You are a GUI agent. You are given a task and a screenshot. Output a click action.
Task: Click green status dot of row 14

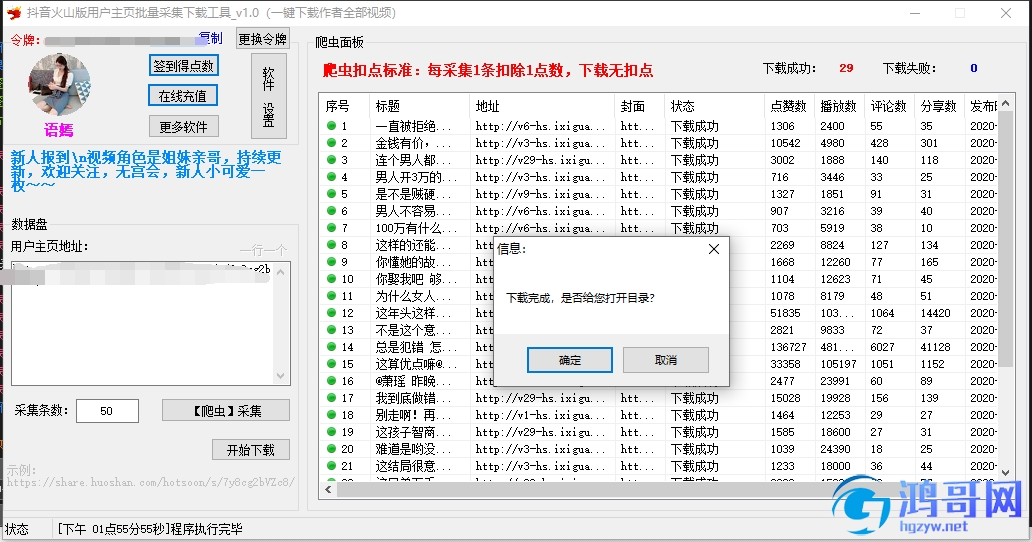pos(331,347)
